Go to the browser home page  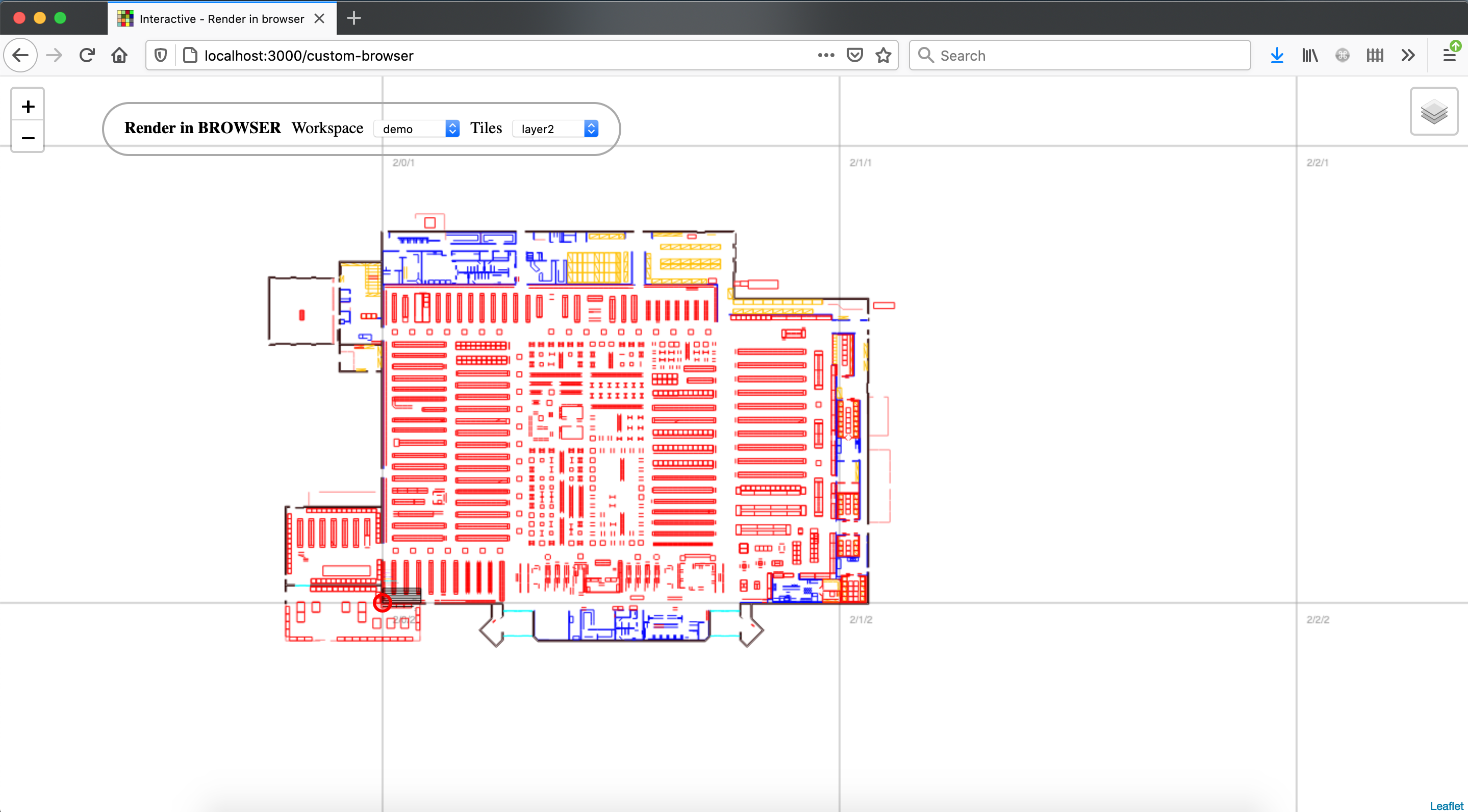pyautogui.click(x=119, y=55)
